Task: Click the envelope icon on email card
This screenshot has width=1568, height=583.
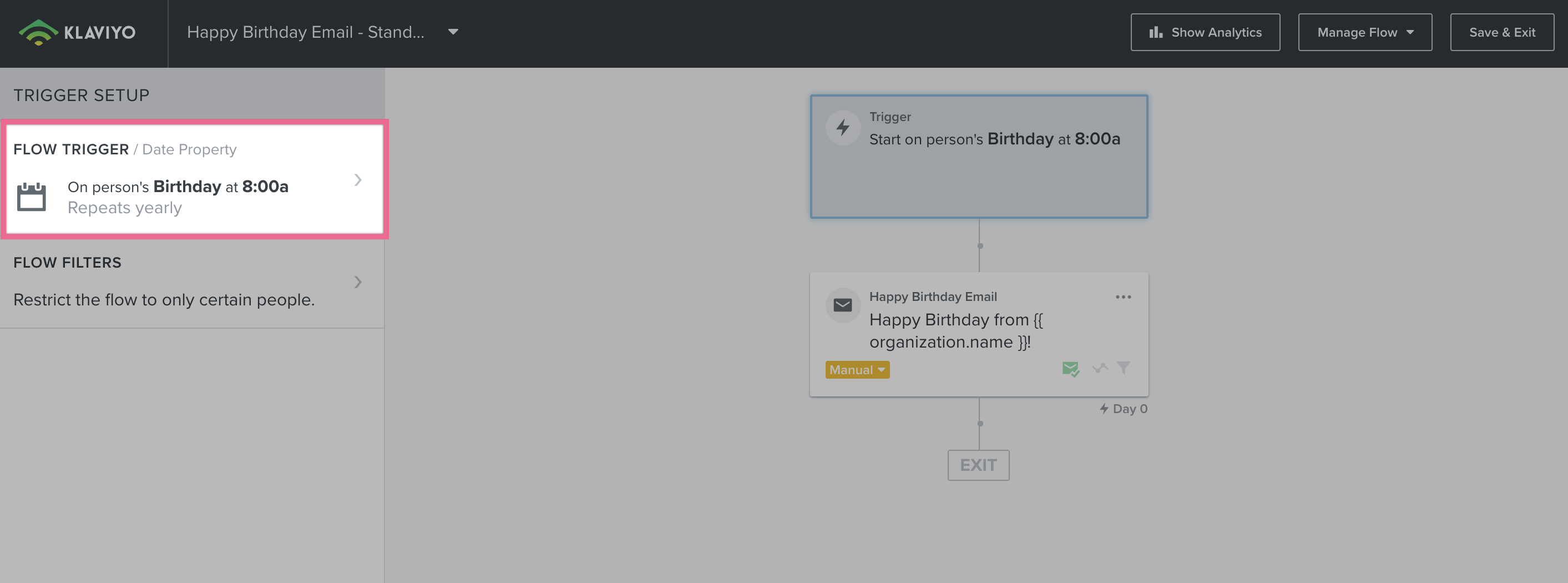Action: pyautogui.click(x=842, y=305)
